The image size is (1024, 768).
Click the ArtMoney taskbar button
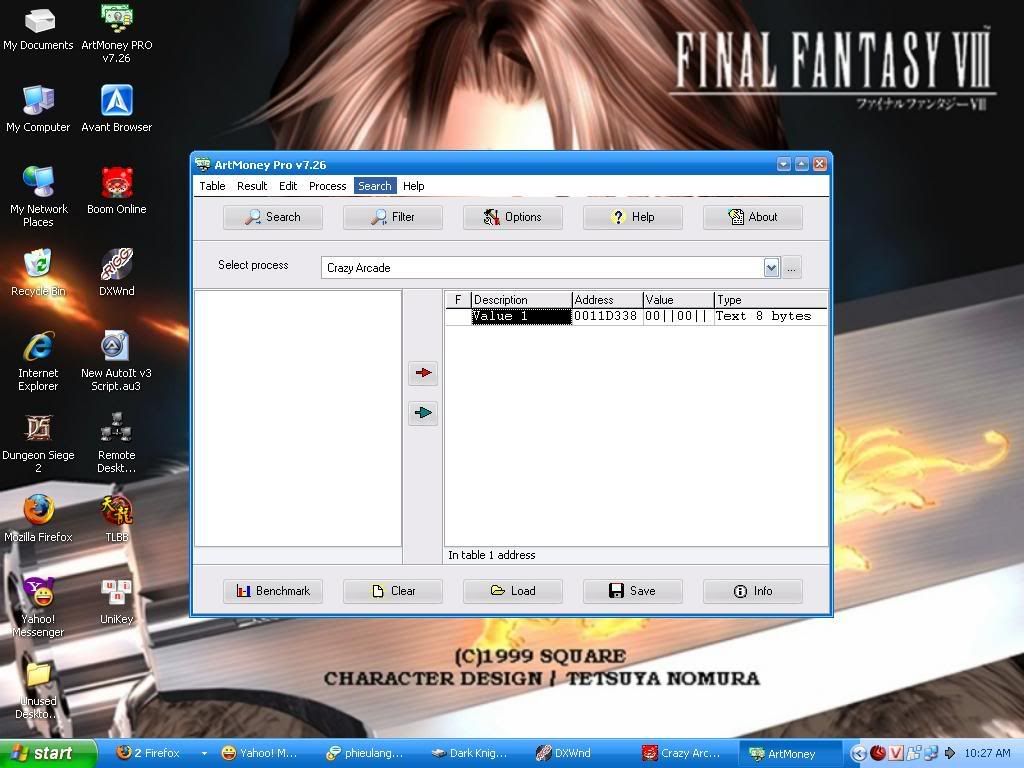tap(790, 754)
